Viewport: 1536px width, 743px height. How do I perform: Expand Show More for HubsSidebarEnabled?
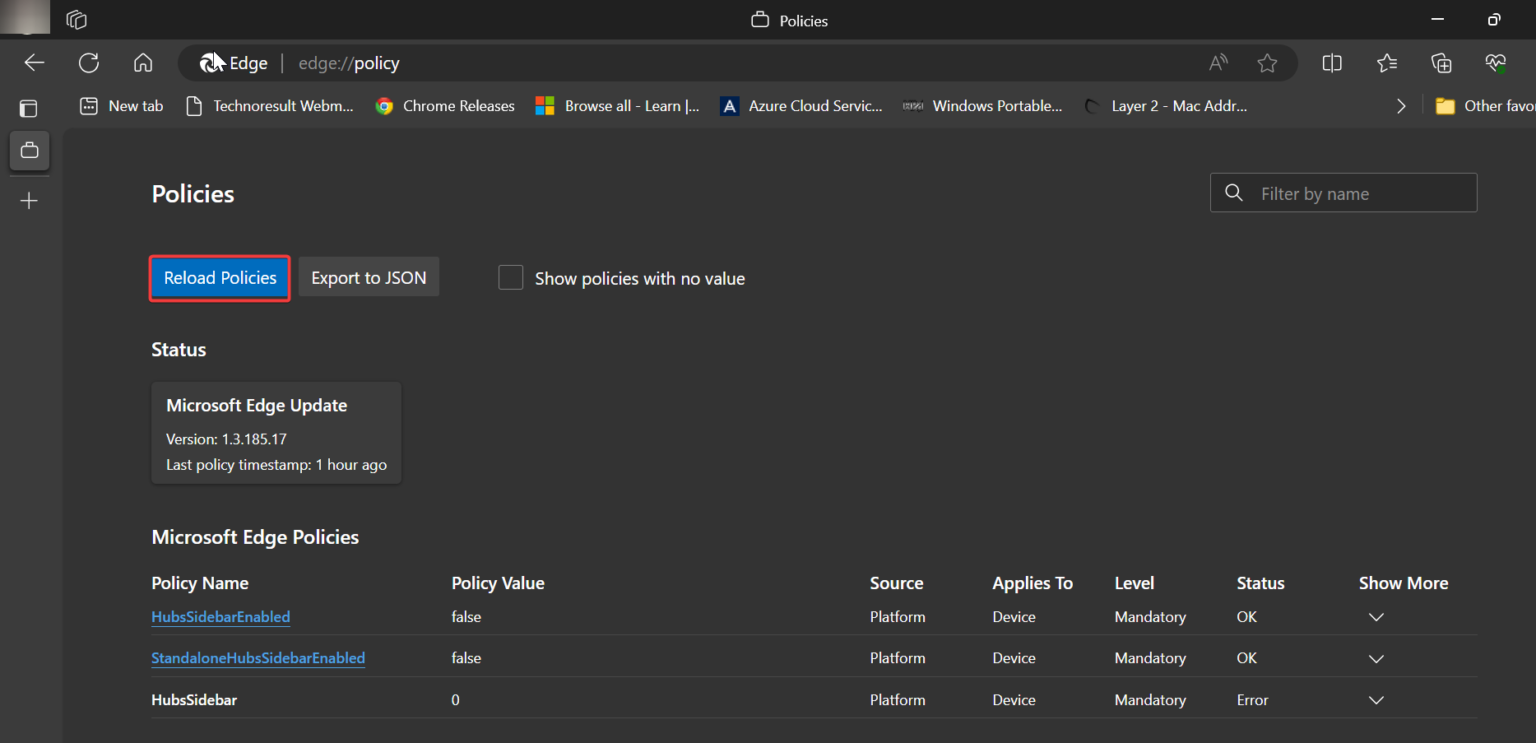[x=1375, y=617]
